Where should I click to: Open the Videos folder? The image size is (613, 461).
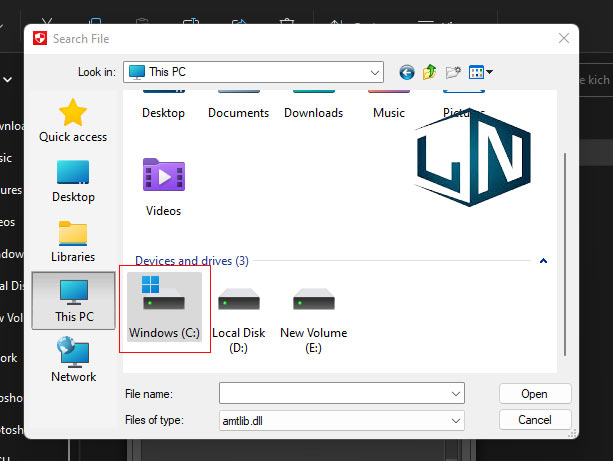coord(163,187)
